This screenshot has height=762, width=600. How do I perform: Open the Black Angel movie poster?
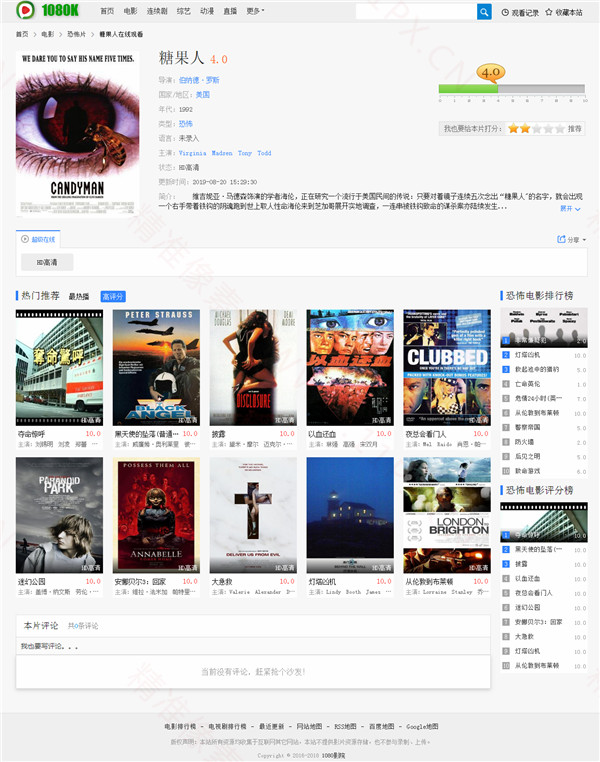[156, 367]
